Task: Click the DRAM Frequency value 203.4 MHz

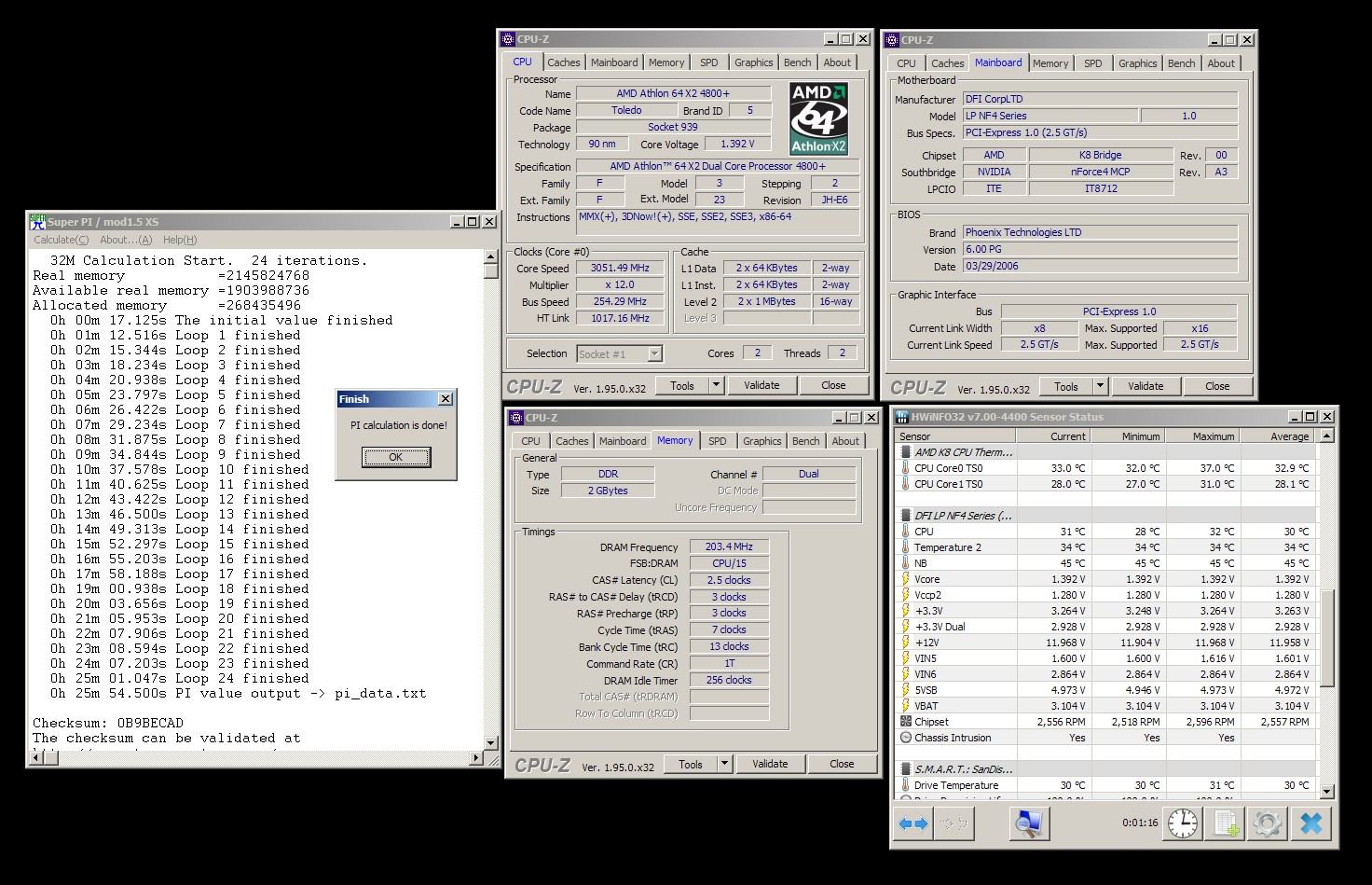Action: click(x=729, y=546)
